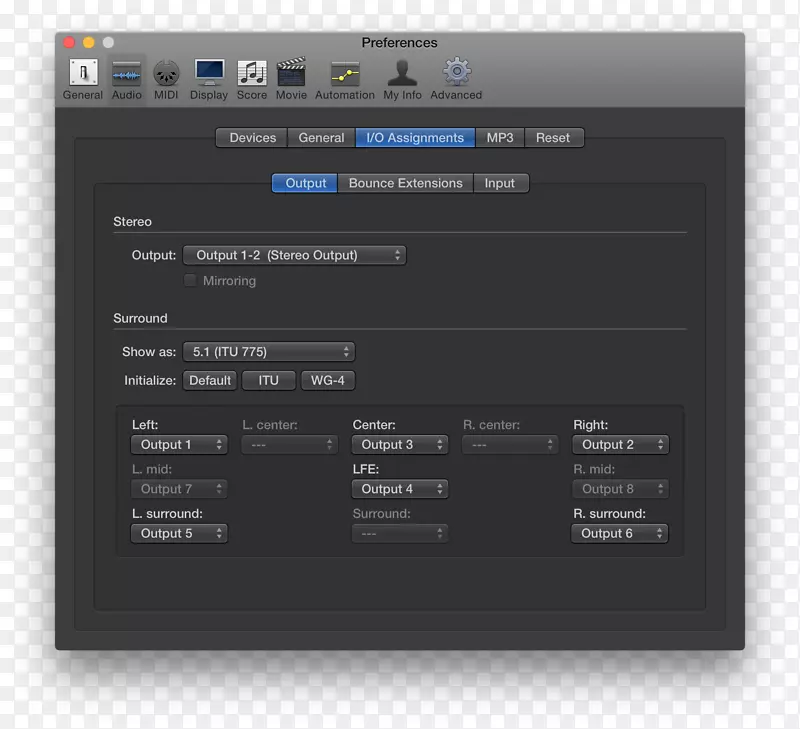Open the Stereo Output dropdown

click(x=295, y=255)
